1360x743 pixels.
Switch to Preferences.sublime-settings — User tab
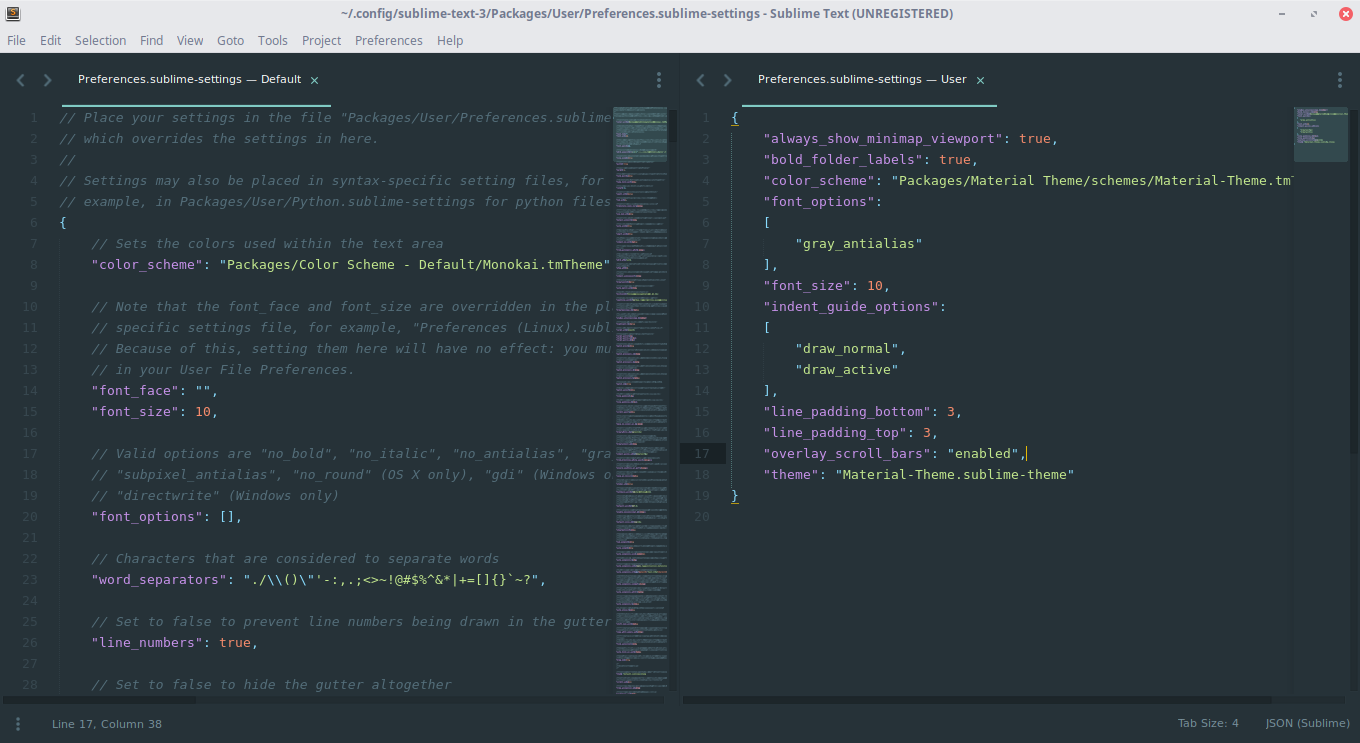tap(862, 79)
